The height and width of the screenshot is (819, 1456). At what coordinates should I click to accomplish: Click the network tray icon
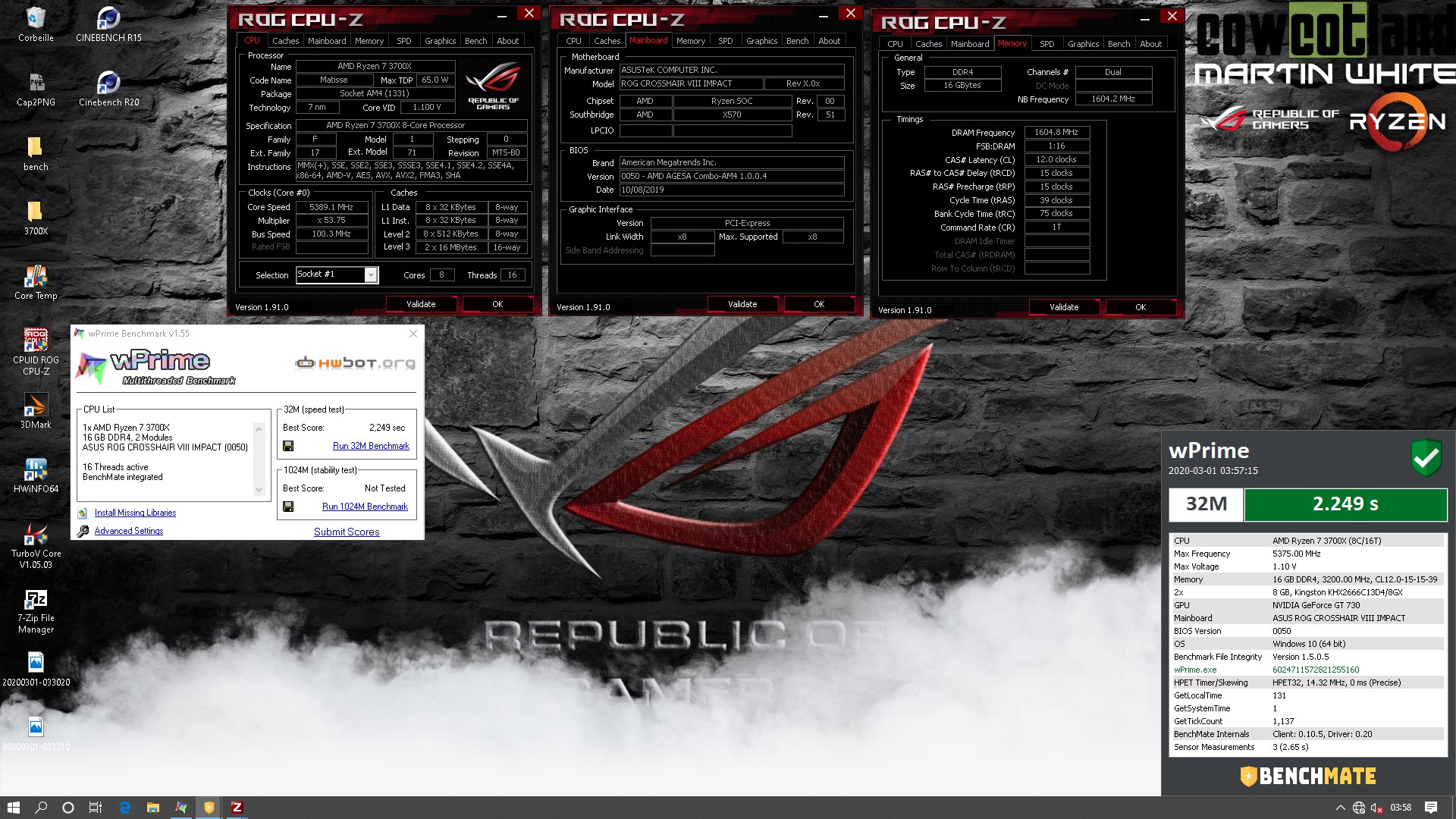click(x=1359, y=808)
